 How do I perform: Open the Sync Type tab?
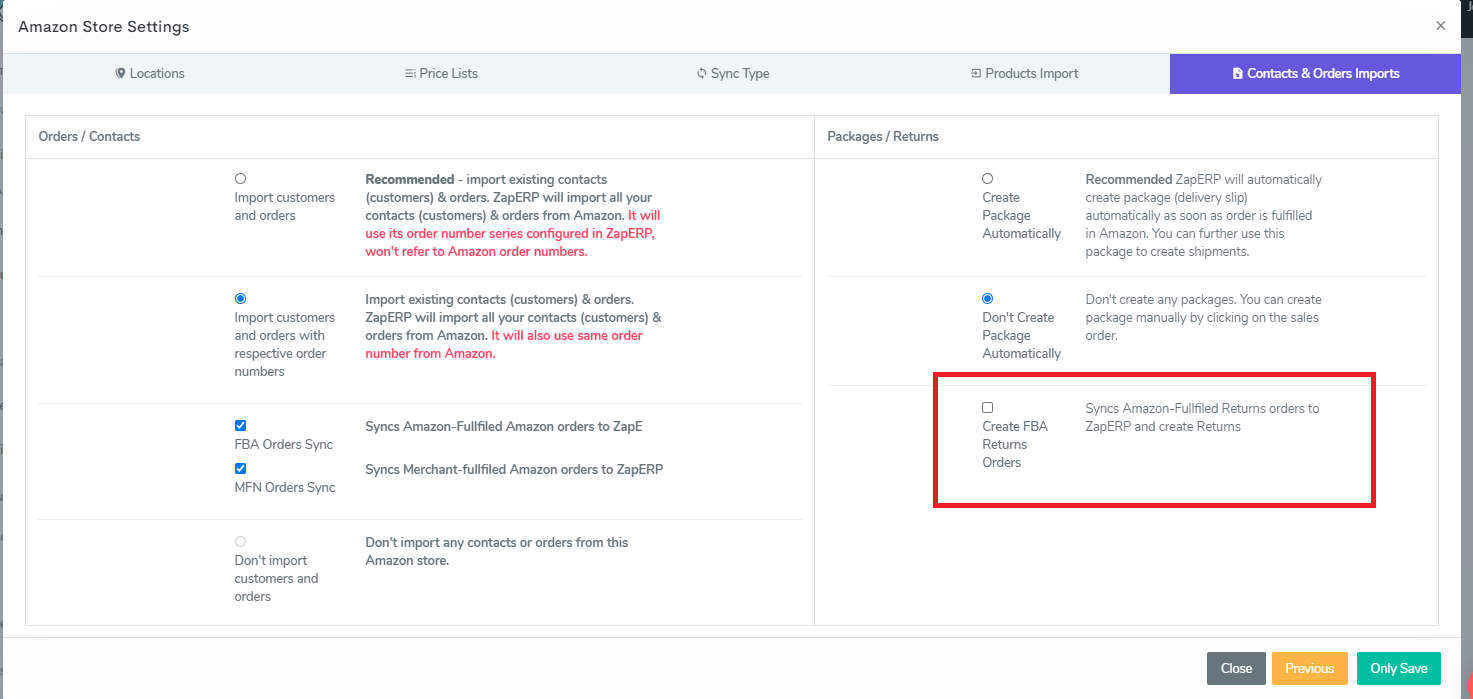(x=733, y=73)
